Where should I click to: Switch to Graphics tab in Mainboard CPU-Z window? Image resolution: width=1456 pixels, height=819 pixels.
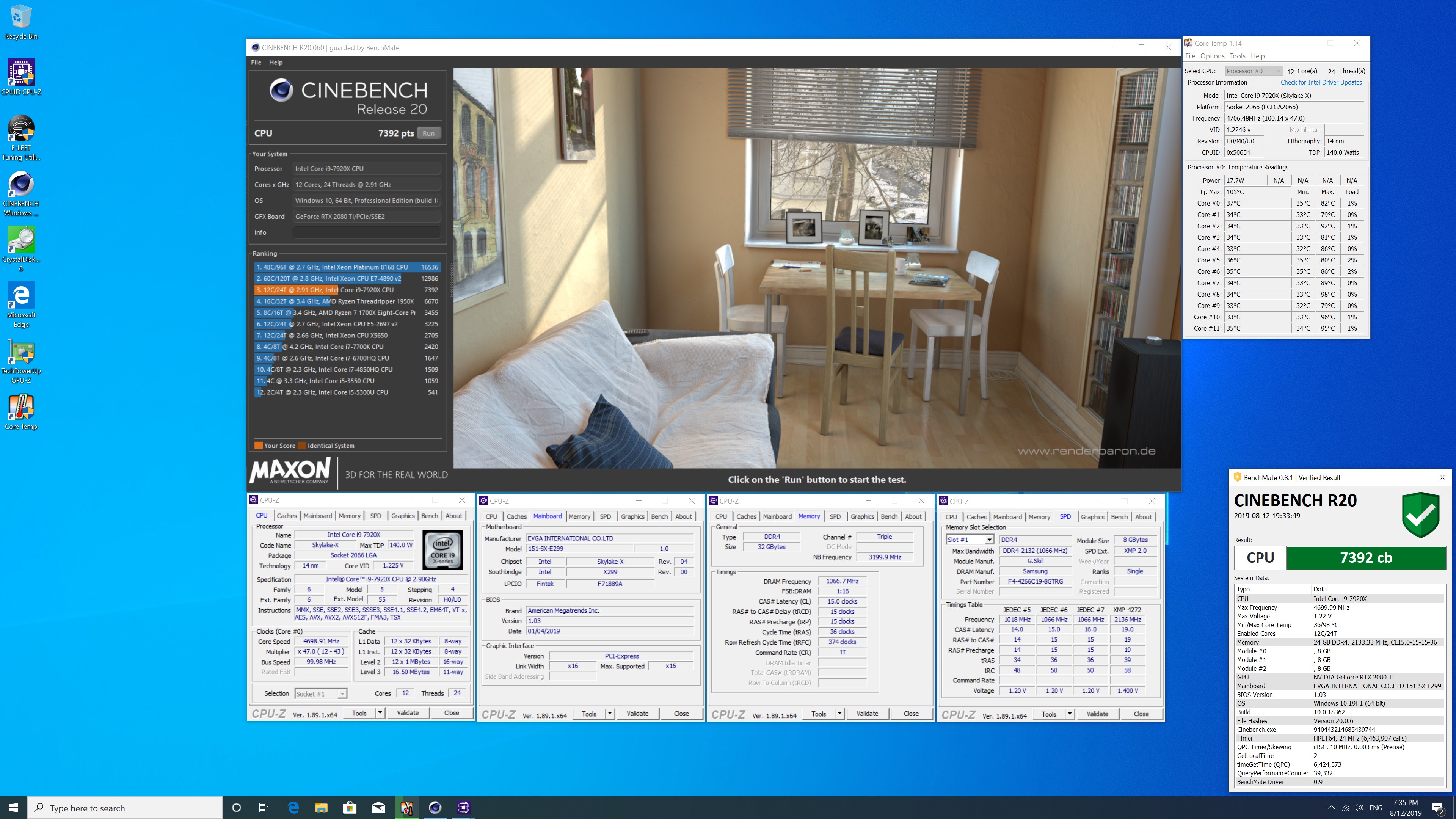click(x=632, y=516)
